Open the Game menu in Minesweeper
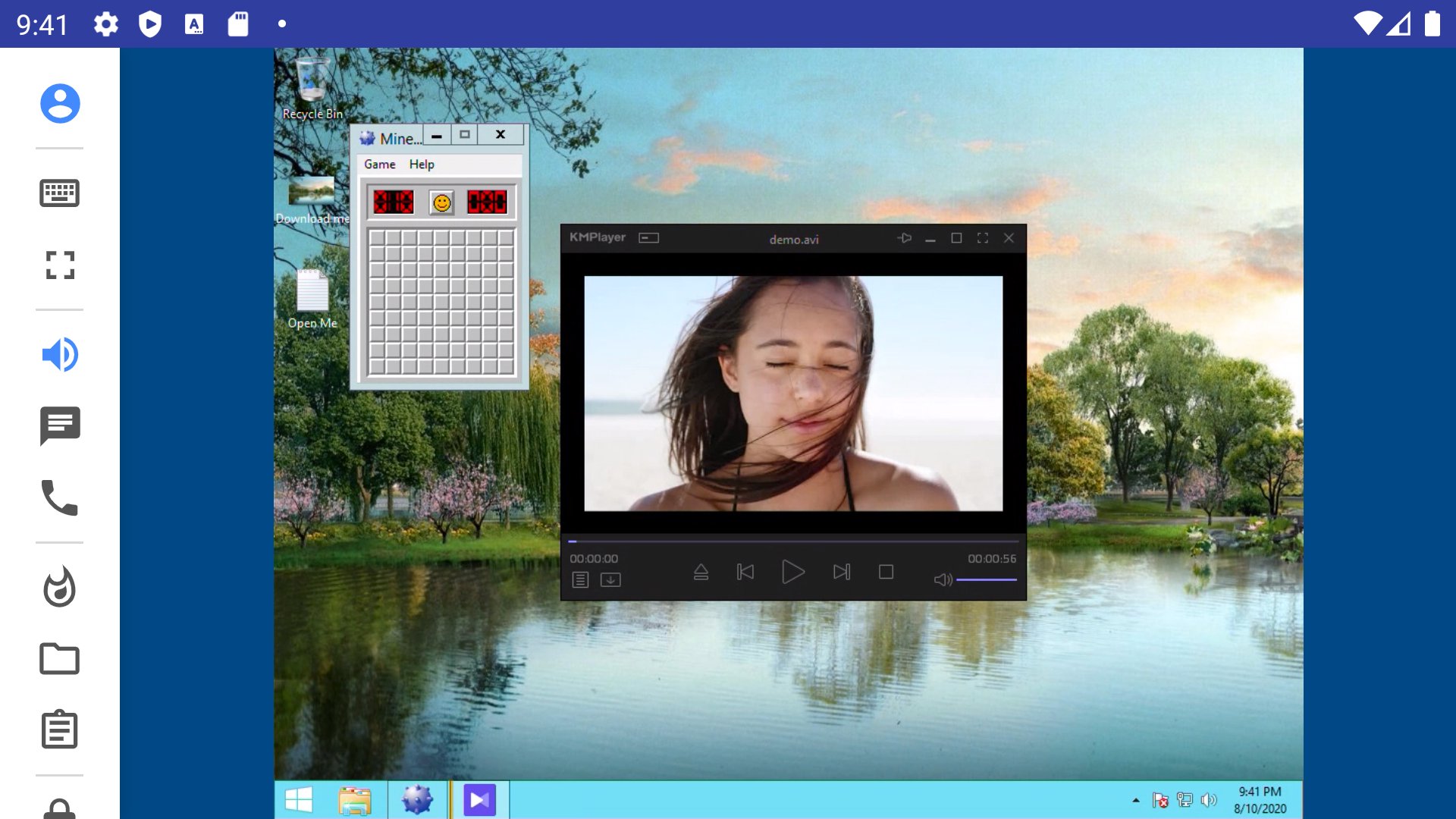The width and height of the screenshot is (1456, 819). pyautogui.click(x=379, y=165)
